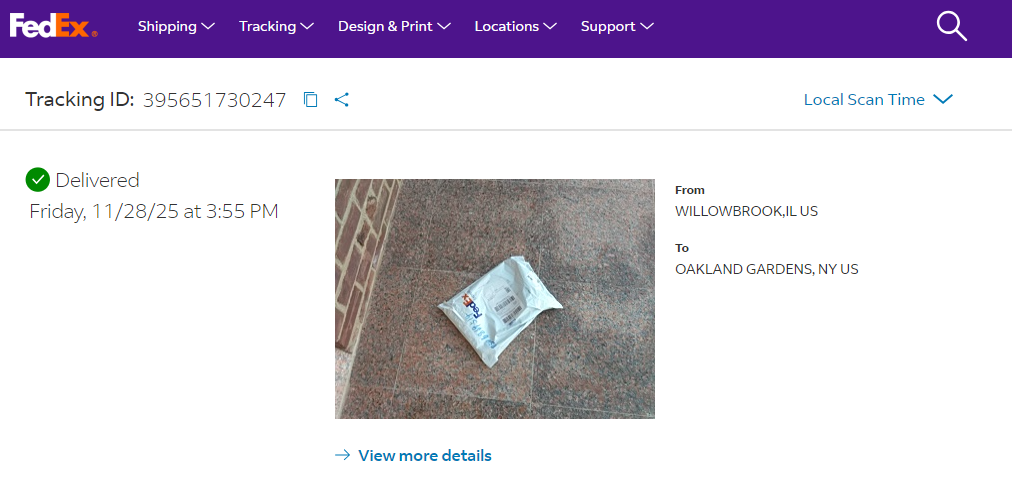Open the search magnifying glass icon
The width and height of the screenshot is (1012, 497).
[x=951, y=26]
